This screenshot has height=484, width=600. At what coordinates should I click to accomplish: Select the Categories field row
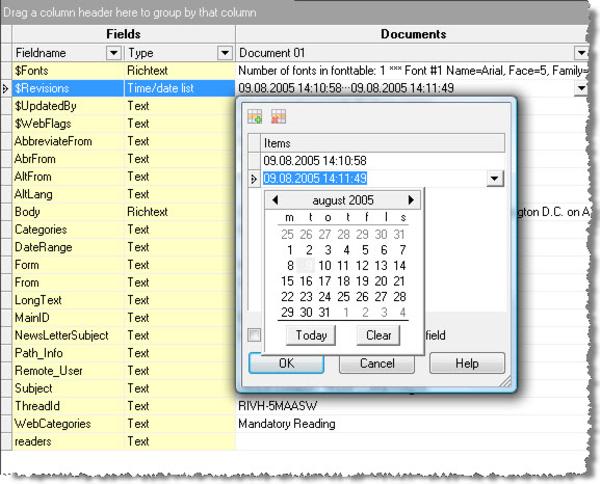coord(67,229)
